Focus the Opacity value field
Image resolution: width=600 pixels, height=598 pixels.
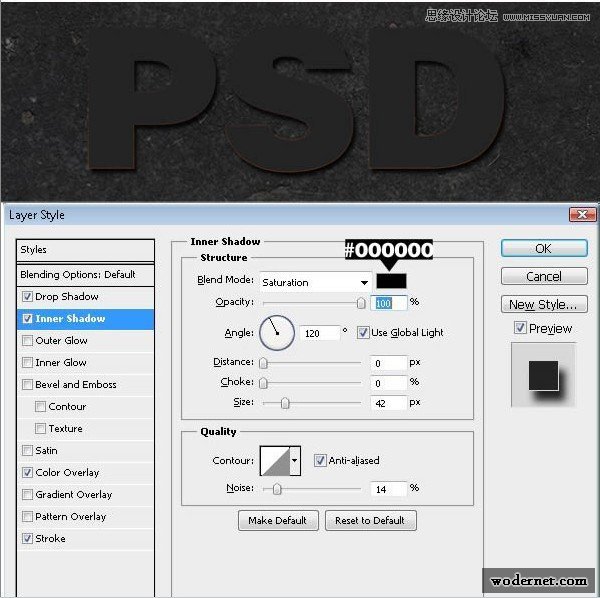point(388,303)
